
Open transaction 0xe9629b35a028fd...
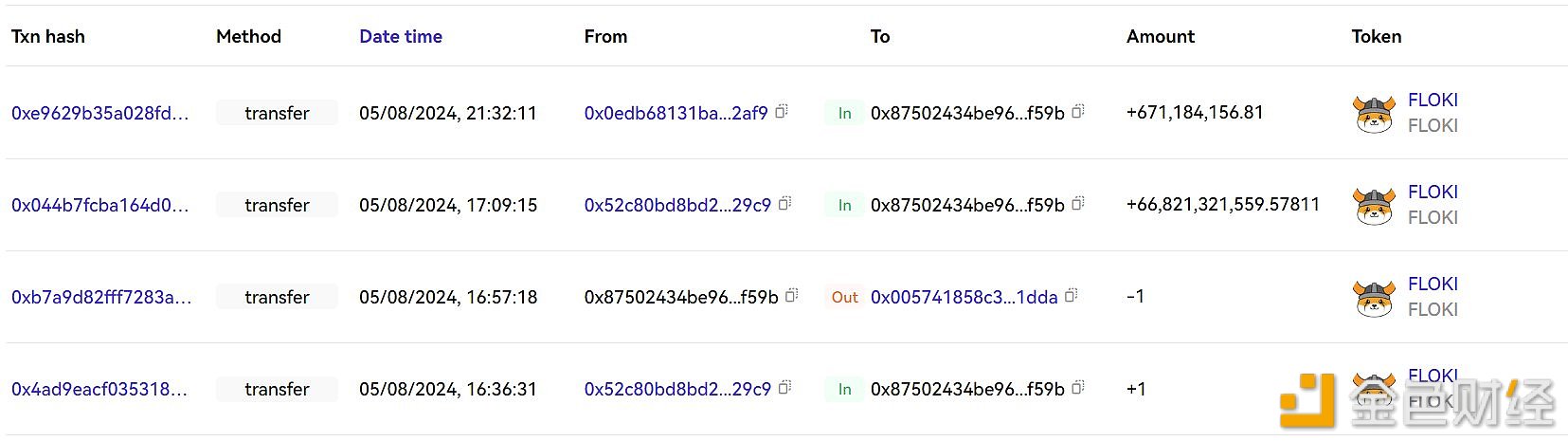(x=99, y=113)
